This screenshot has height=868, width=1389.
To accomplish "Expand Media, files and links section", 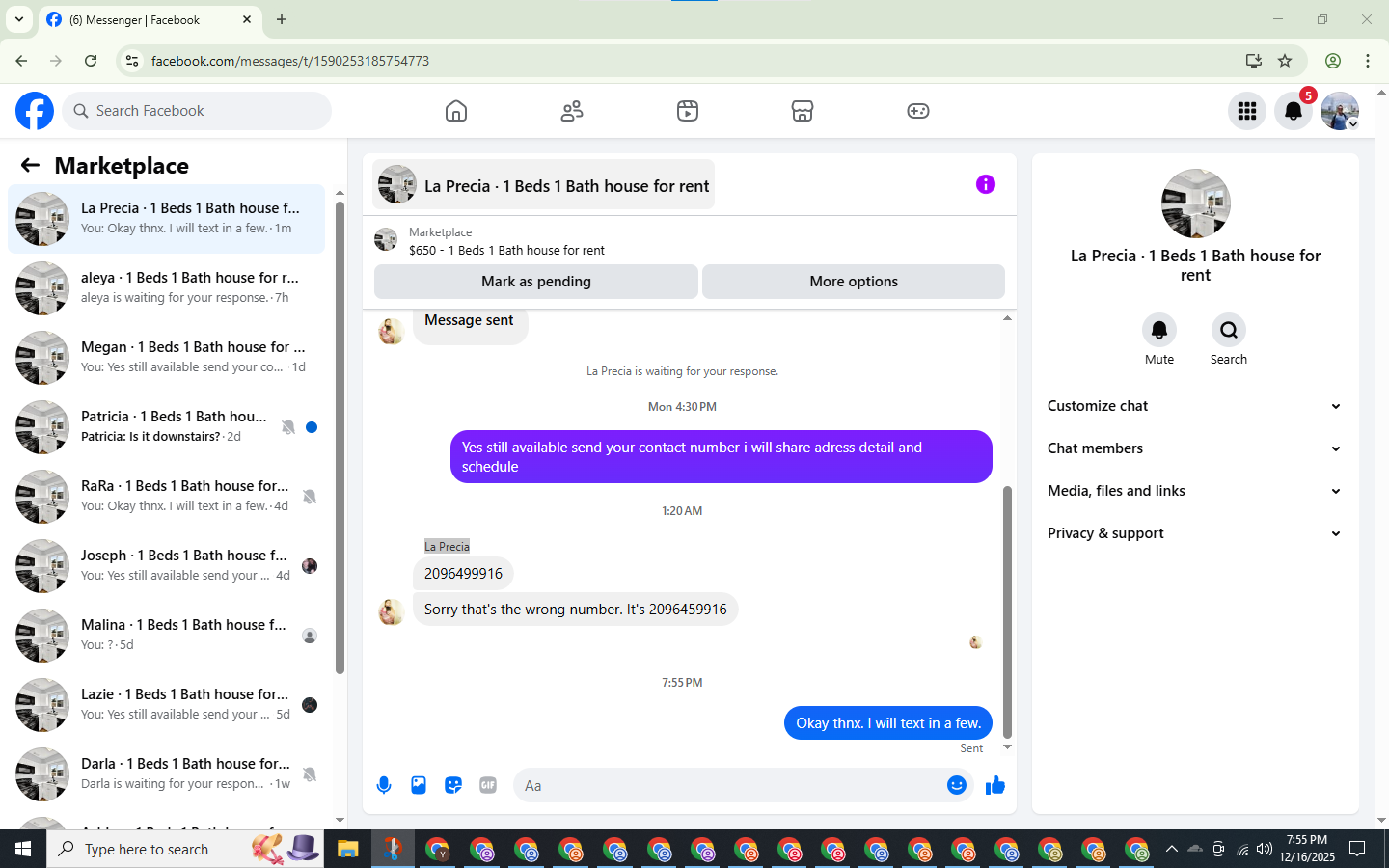I will click(x=1194, y=491).
